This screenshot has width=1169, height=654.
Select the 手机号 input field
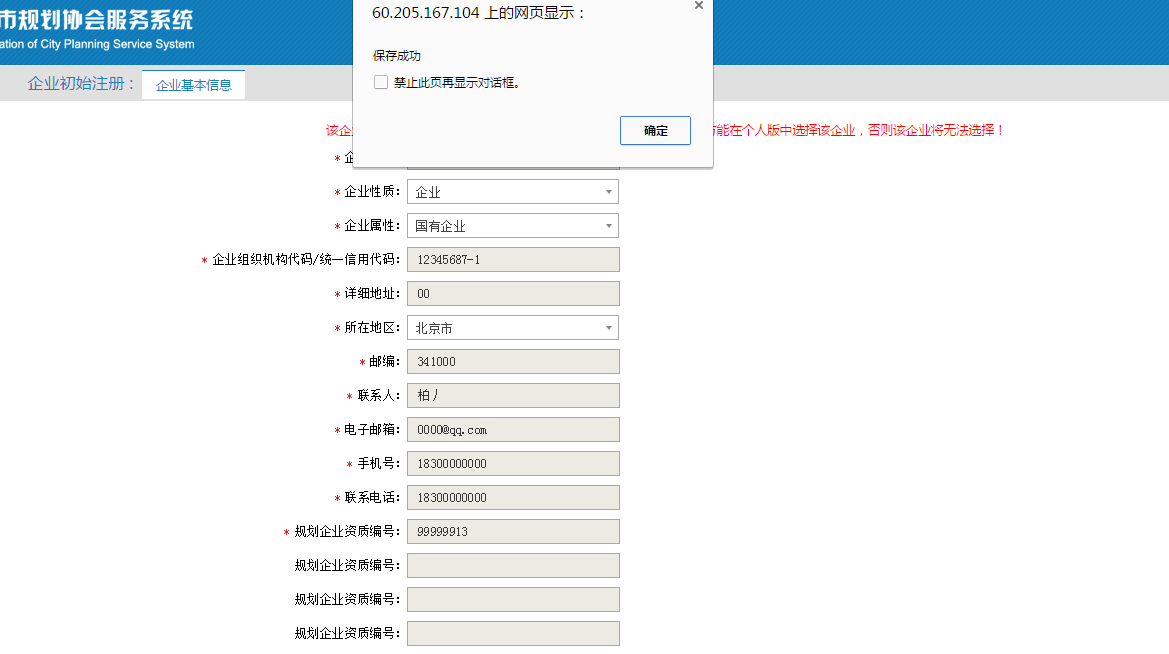pyautogui.click(x=513, y=464)
